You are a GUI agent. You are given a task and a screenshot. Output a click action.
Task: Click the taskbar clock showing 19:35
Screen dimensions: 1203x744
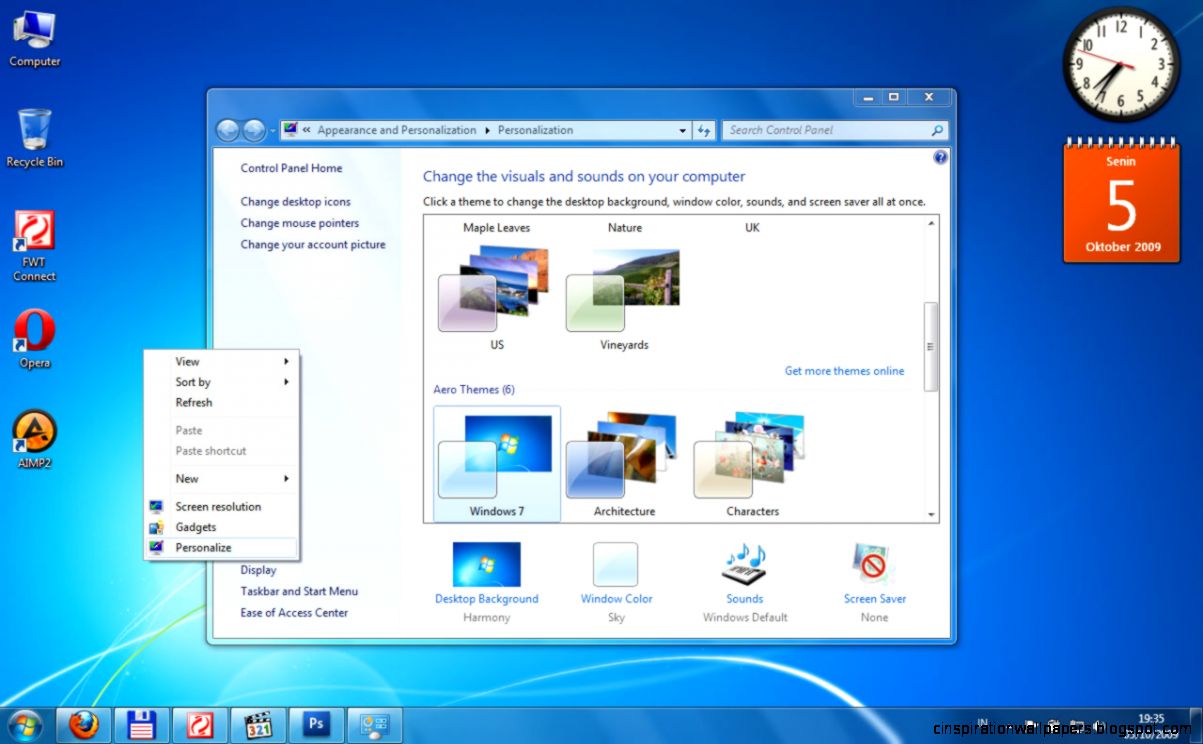click(x=1151, y=718)
